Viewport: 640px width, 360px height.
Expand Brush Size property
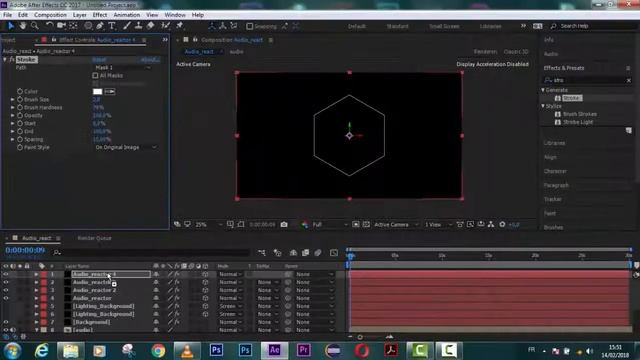coord(13,100)
